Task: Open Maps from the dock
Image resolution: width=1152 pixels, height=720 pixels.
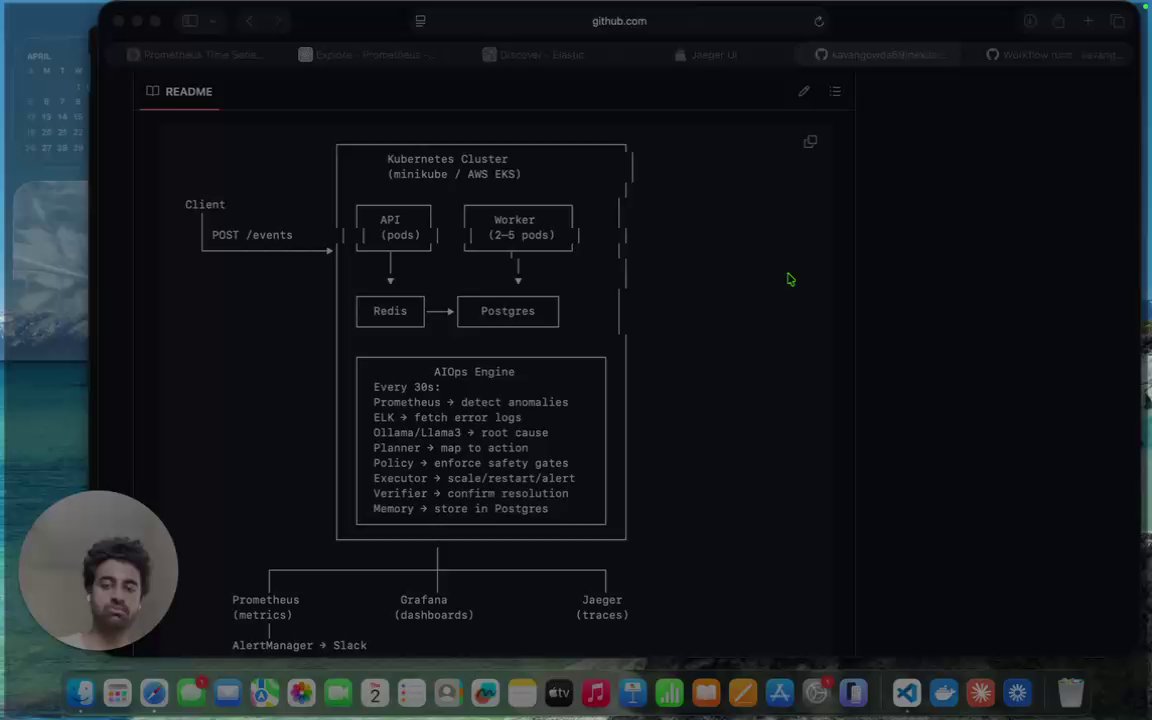Action: tap(264, 693)
